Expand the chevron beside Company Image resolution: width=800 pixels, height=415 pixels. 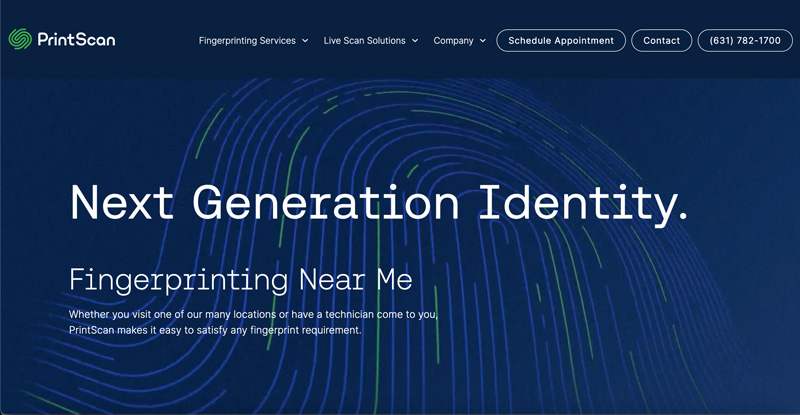point(483,40)
